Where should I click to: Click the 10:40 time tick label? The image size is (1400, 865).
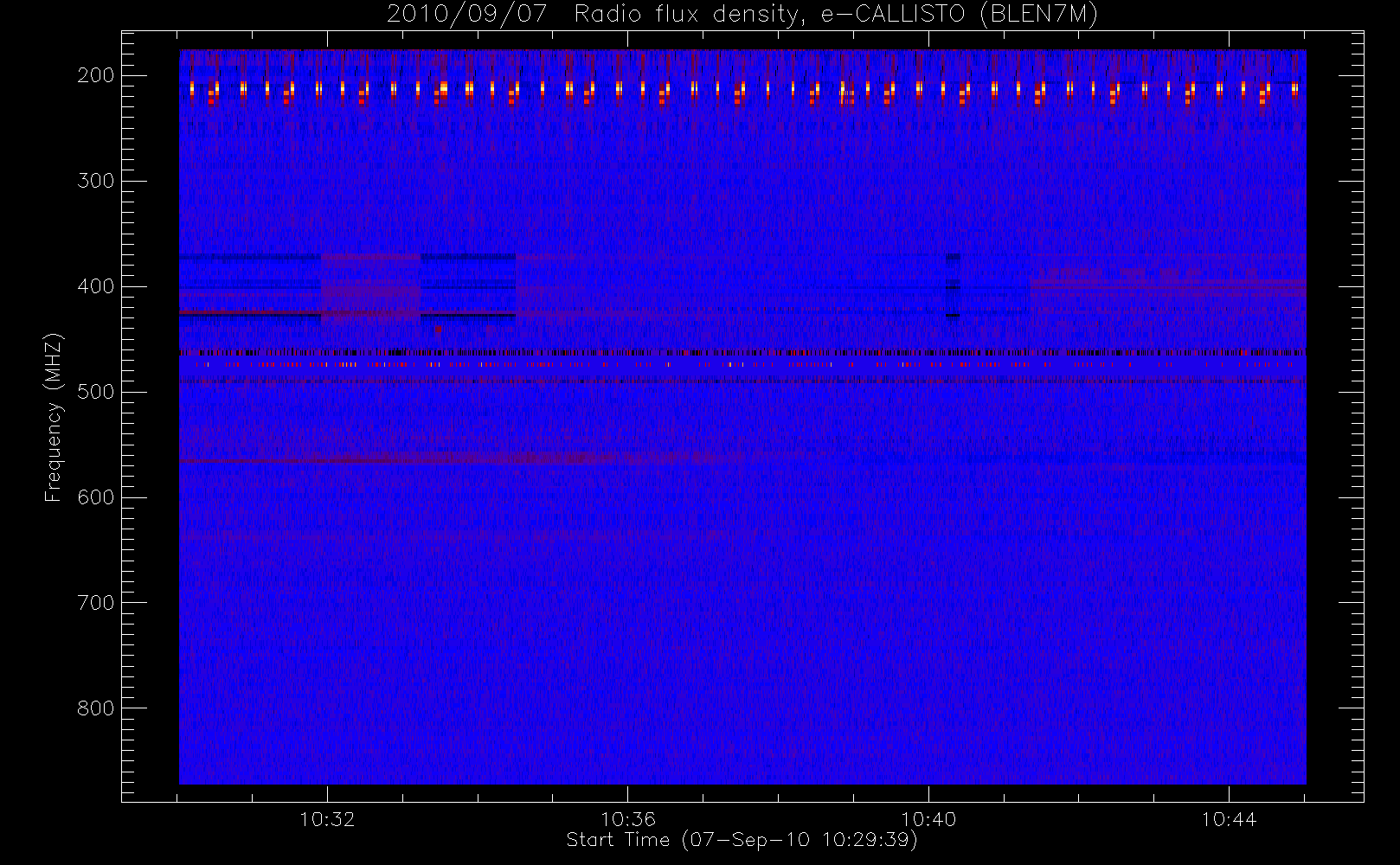928,819
